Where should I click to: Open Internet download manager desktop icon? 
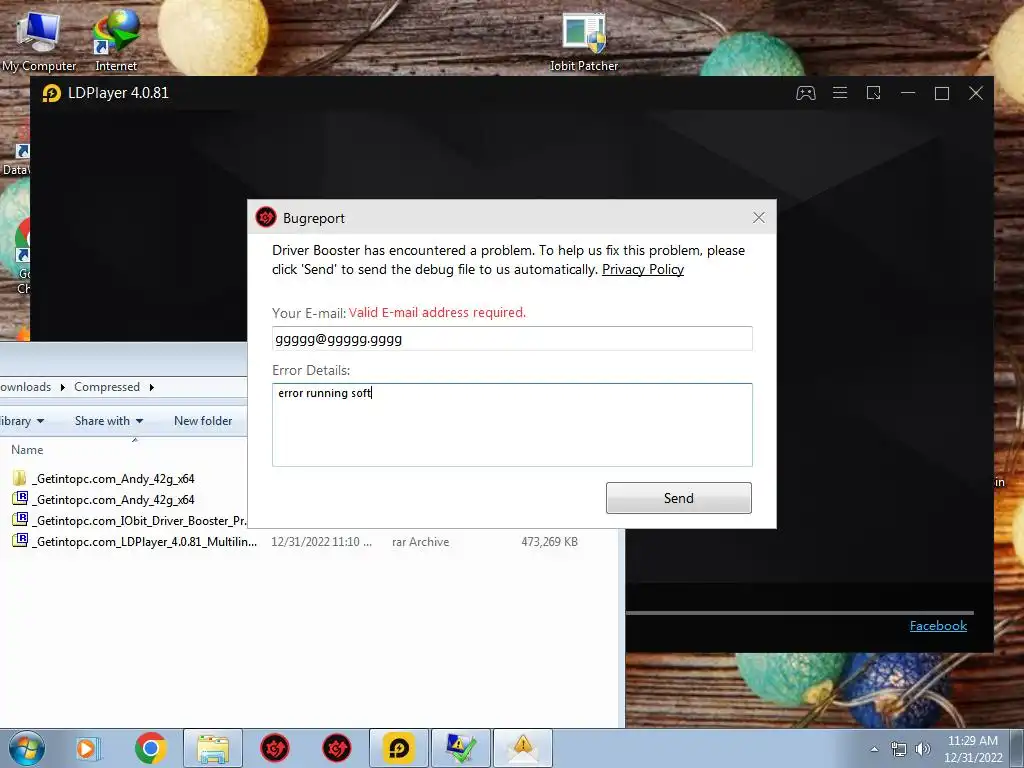tap(116, 40)
